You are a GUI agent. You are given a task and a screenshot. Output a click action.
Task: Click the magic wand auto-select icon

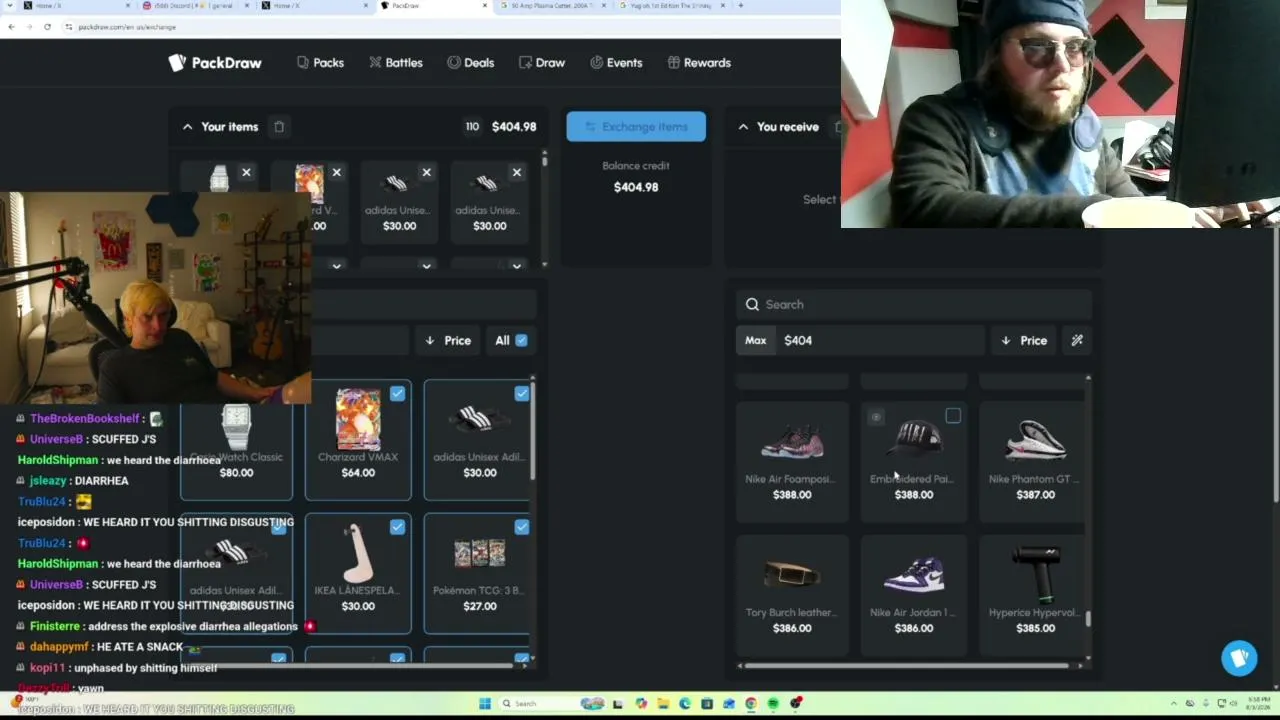tap(1077, 341)
